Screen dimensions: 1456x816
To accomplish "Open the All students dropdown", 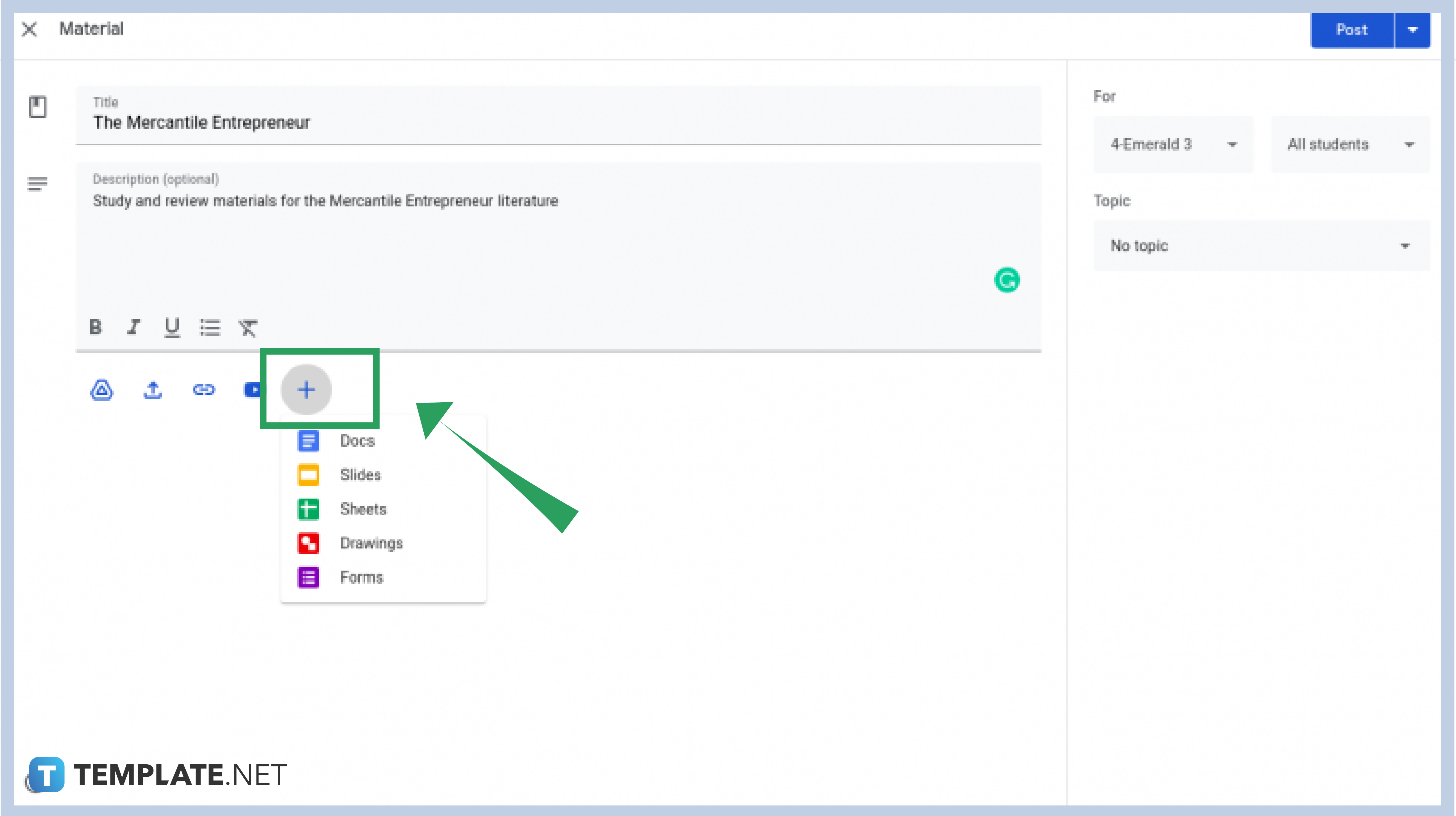I will click(1350, 144).
